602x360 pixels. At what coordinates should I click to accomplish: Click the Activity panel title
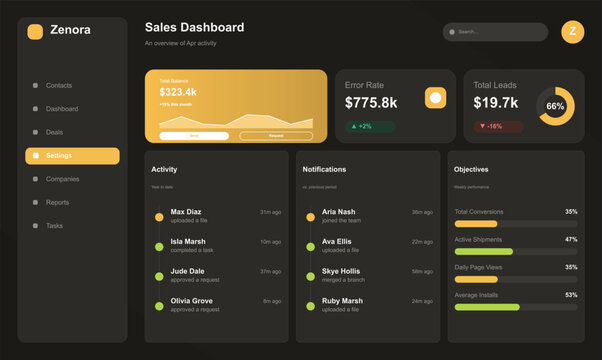click(164, 169)
